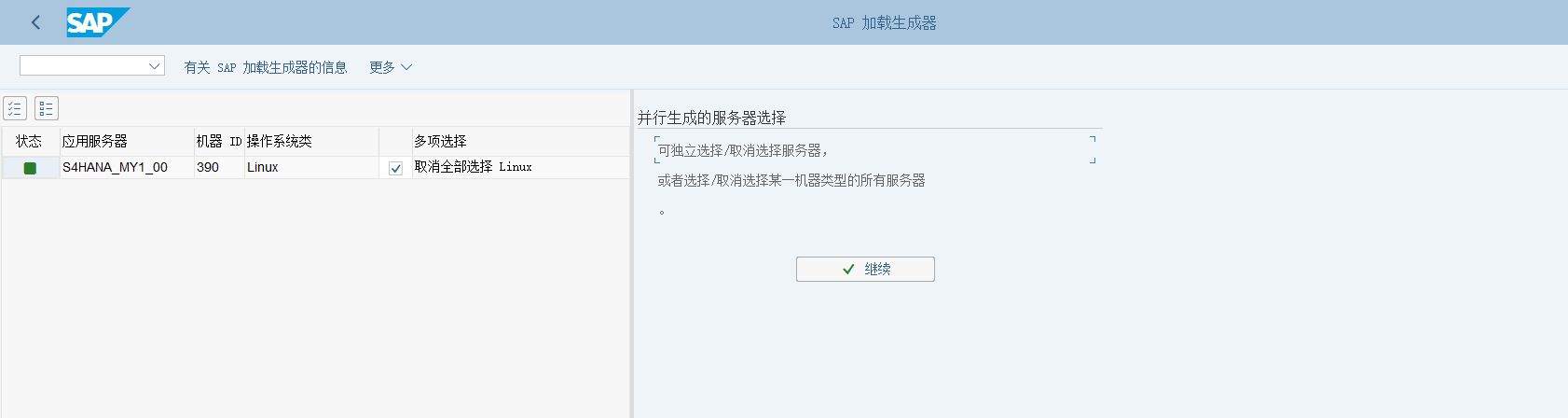The height and width of the screenshot is (418, 1568).
Task: Select the machine ID 390 cell
Action: point(208,167)
